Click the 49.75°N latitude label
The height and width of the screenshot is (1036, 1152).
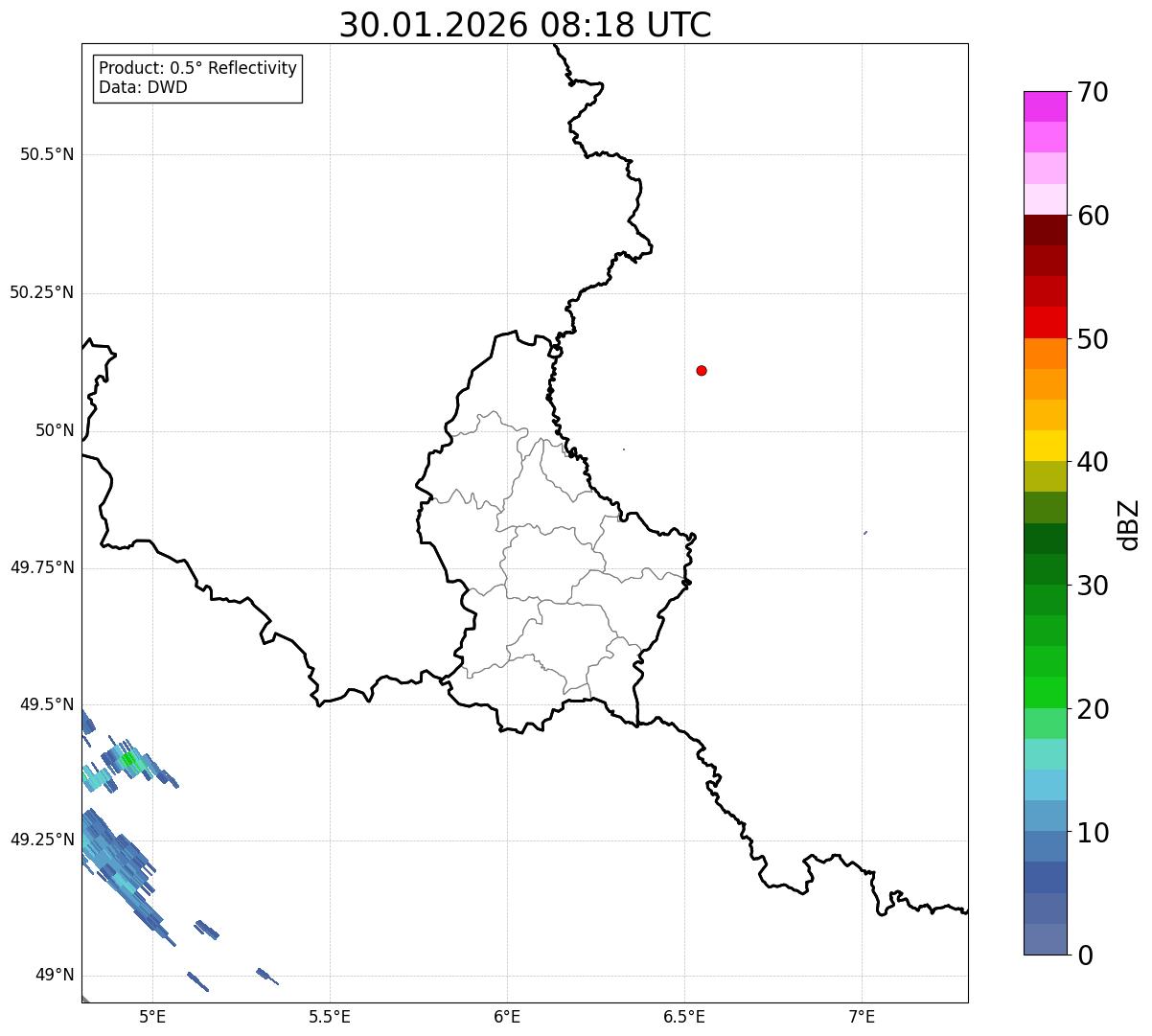coord(42,567)
